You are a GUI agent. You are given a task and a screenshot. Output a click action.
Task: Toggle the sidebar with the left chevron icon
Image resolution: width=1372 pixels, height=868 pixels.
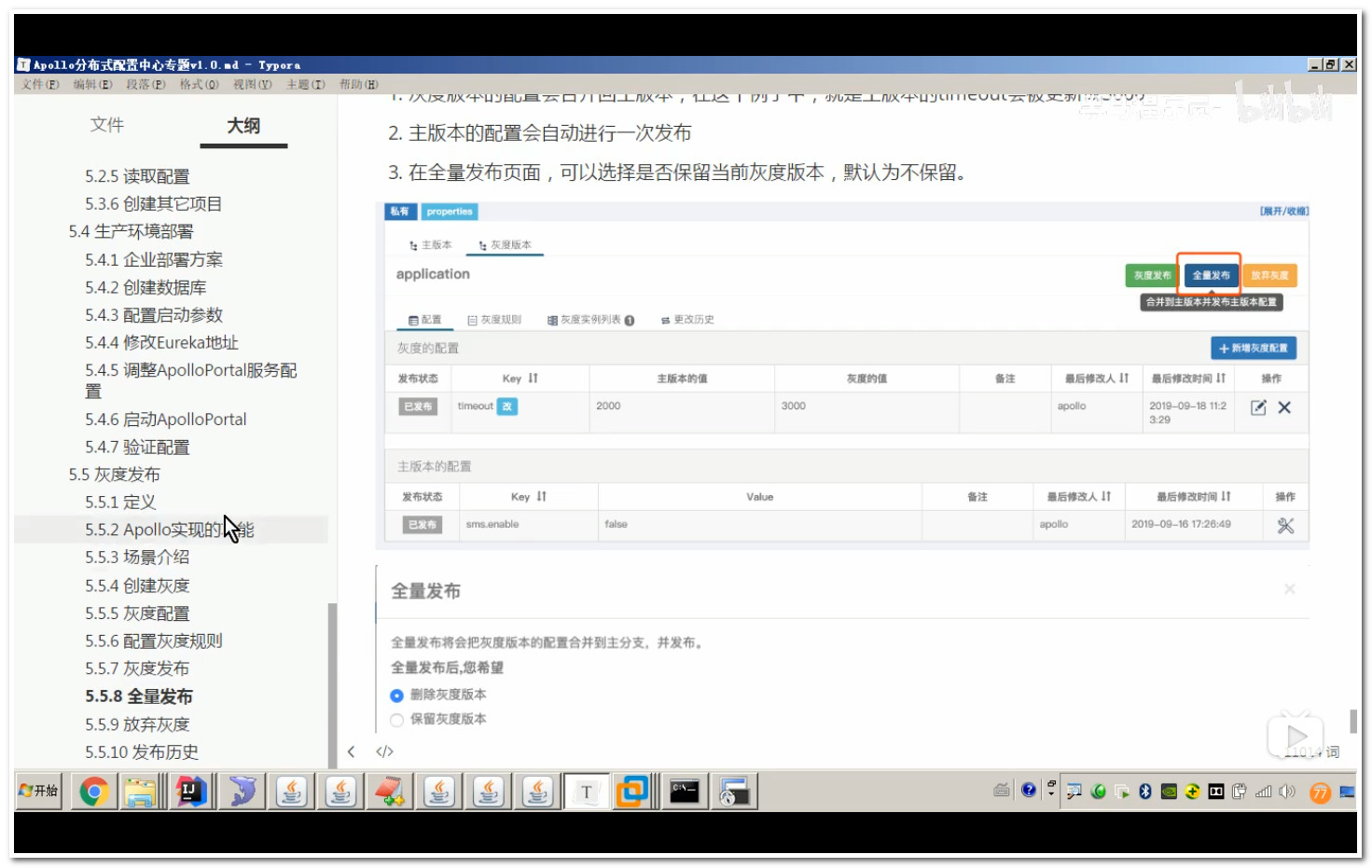click(x=351, y=751)
